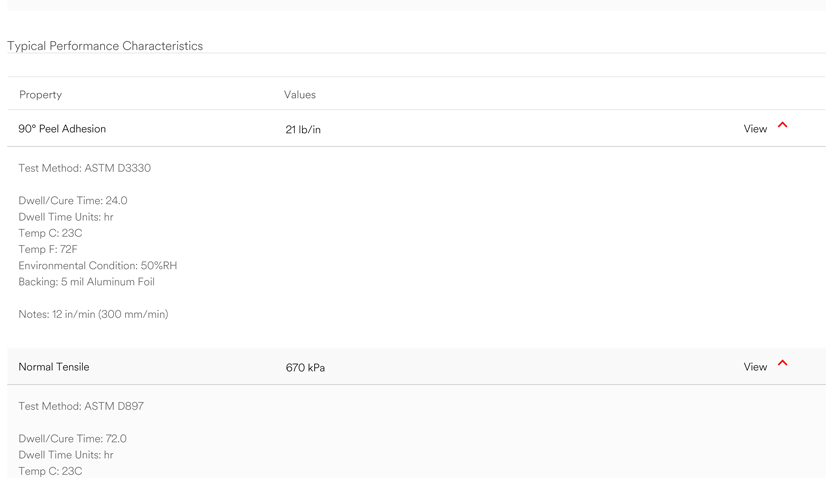Click the Notes: 12 in/min line

coord(93,314)
